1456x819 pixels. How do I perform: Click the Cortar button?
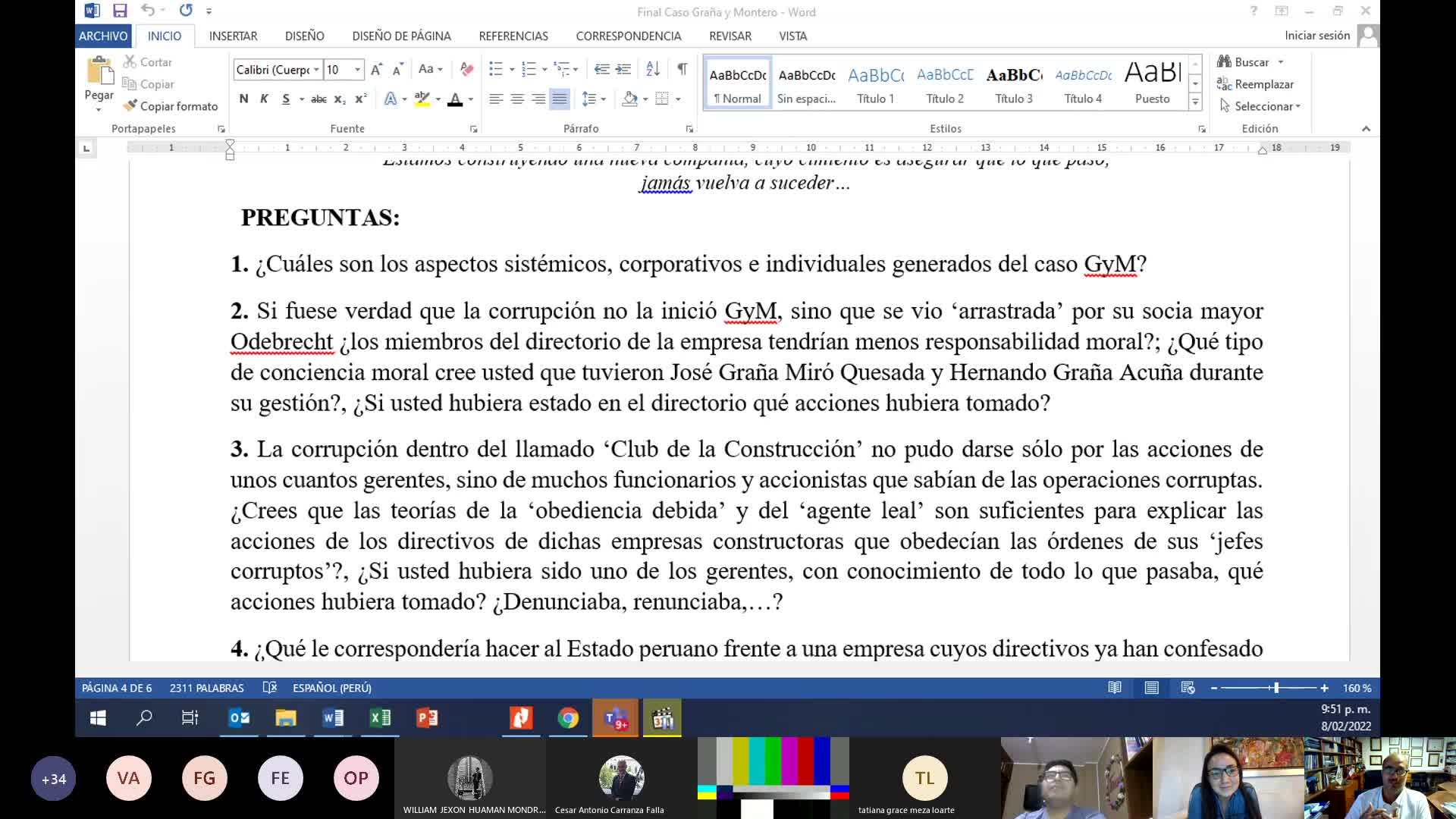149,62
